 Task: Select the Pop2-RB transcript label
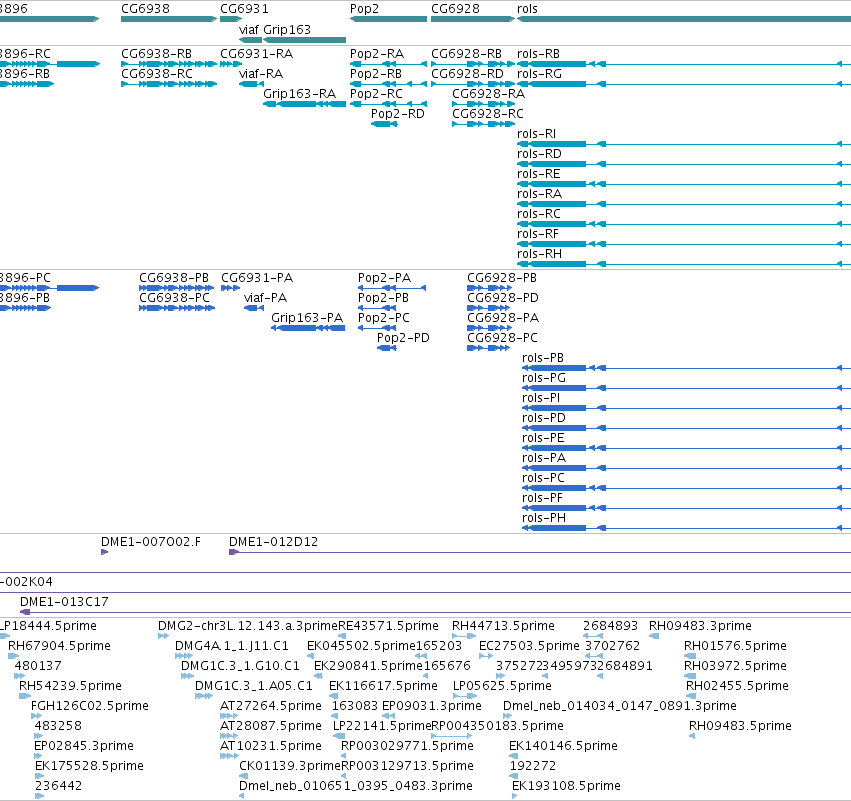(376, 74)
